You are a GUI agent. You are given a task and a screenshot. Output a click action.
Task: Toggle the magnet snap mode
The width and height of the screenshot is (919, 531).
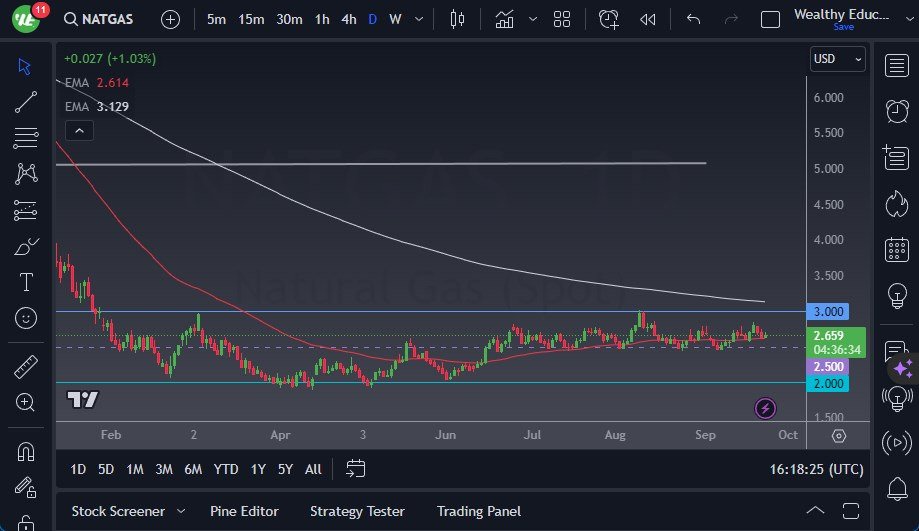click(26, 451)
